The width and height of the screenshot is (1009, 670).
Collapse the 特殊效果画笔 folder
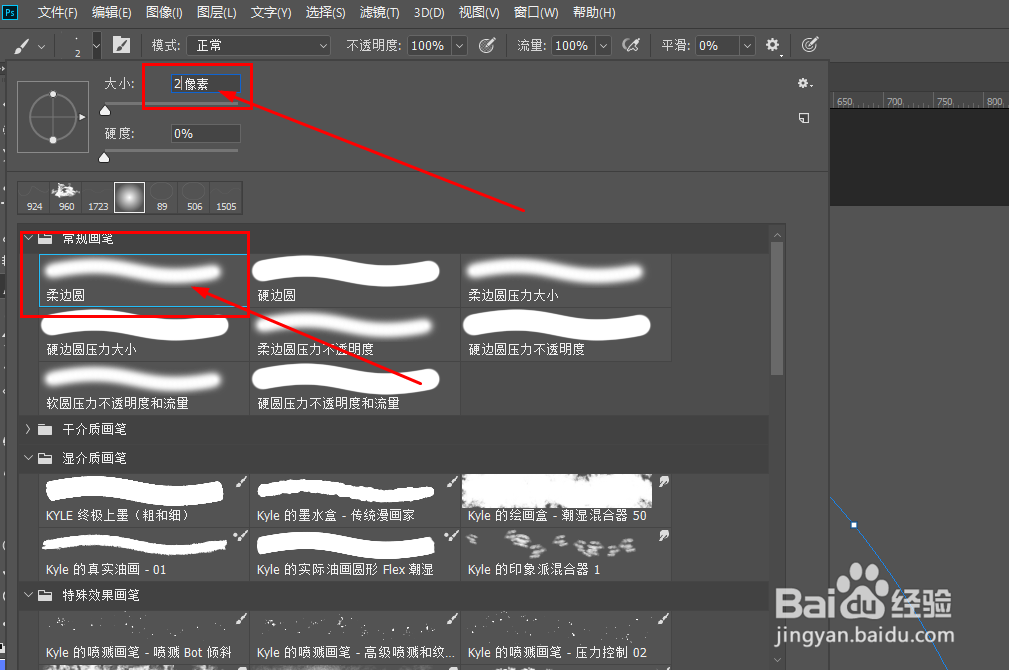28,595
